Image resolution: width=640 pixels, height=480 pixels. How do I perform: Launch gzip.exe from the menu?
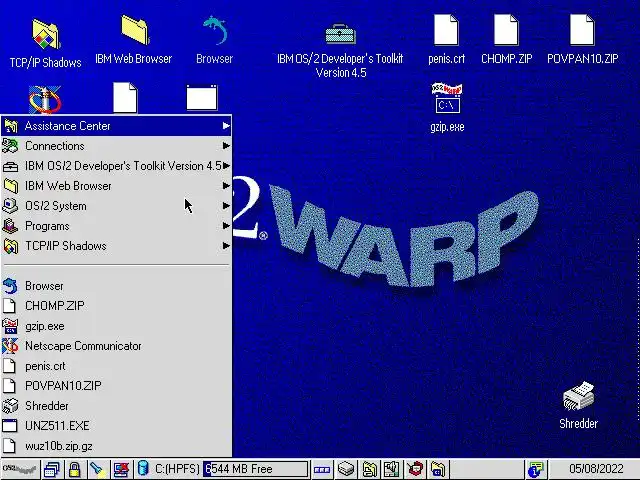(x=116, y=326)
